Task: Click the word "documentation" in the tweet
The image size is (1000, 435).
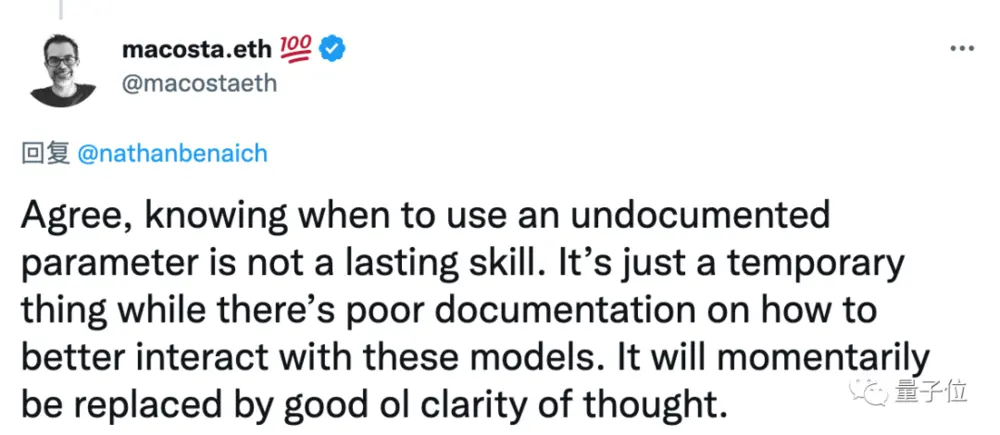Action: click(544, 311)
